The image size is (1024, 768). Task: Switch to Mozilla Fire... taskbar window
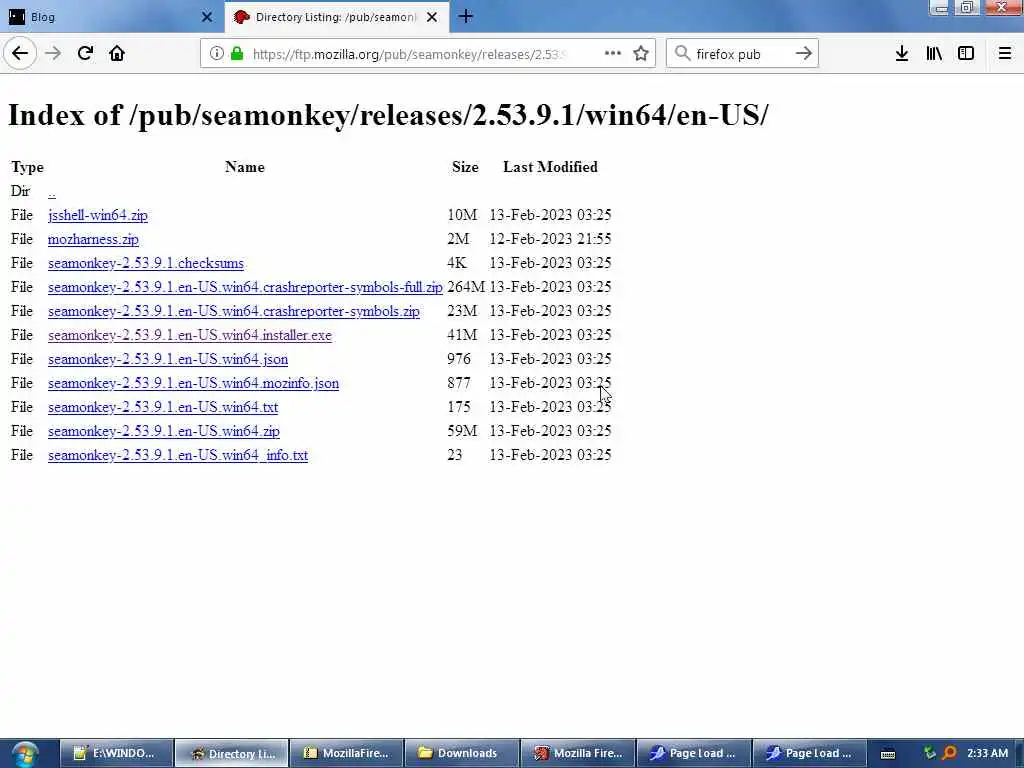(578, 753)
